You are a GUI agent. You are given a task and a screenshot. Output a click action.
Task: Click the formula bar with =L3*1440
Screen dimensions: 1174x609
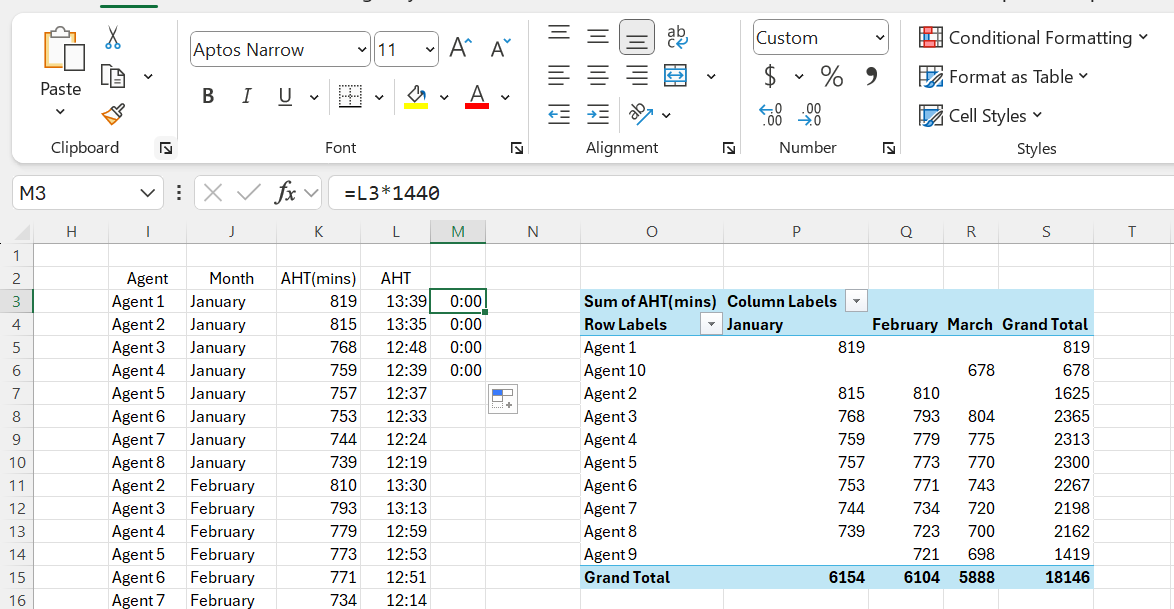point(751,193)
